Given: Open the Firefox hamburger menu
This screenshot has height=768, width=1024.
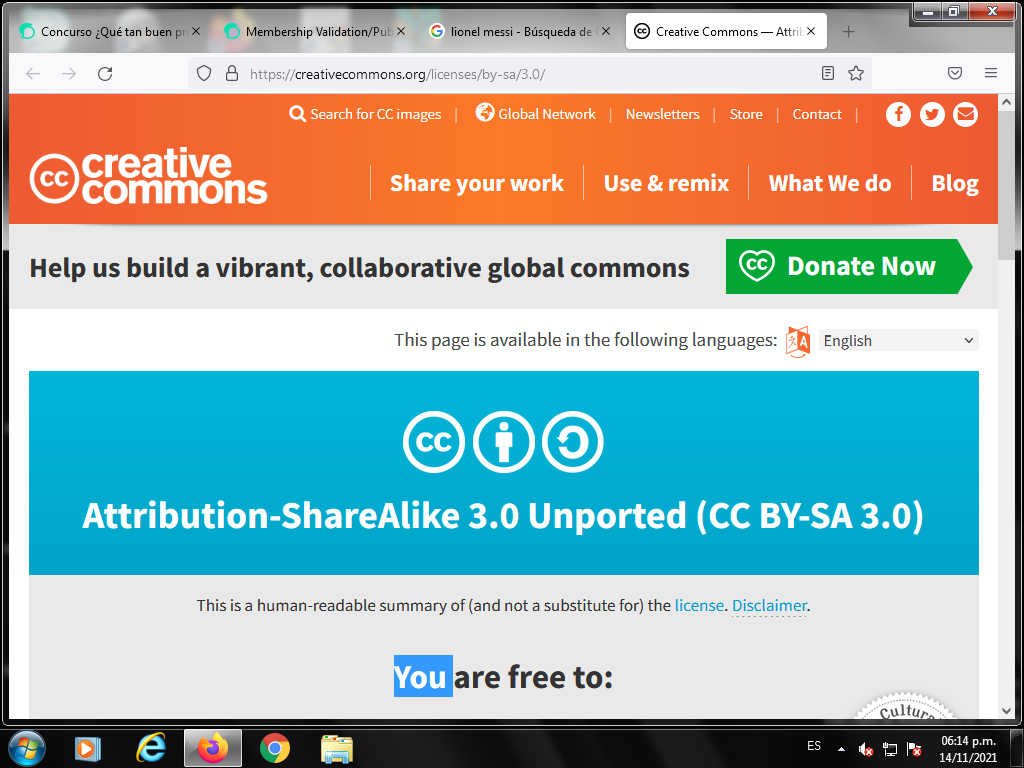Looking at the screenshot, I should click(x=991, y=73).
